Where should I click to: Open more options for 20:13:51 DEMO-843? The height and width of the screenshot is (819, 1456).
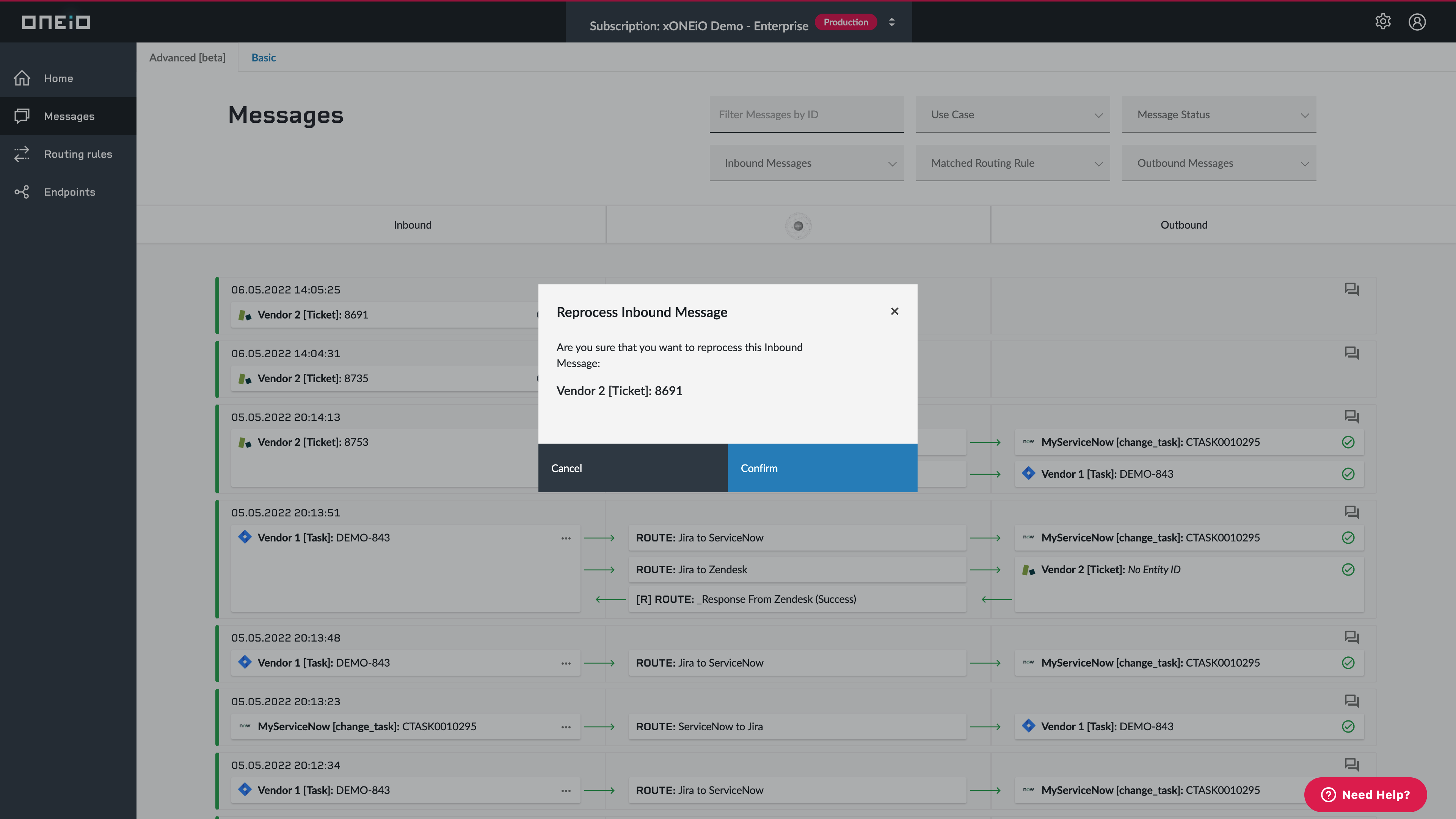click(x=566, y=538)
